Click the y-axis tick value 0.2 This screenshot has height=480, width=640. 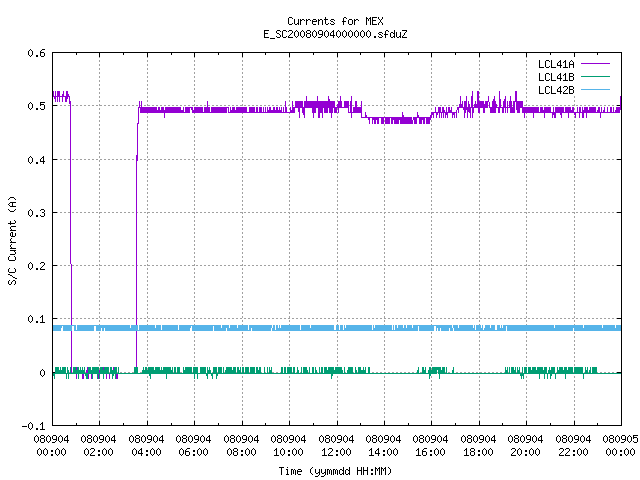click(x=36, y=266)
